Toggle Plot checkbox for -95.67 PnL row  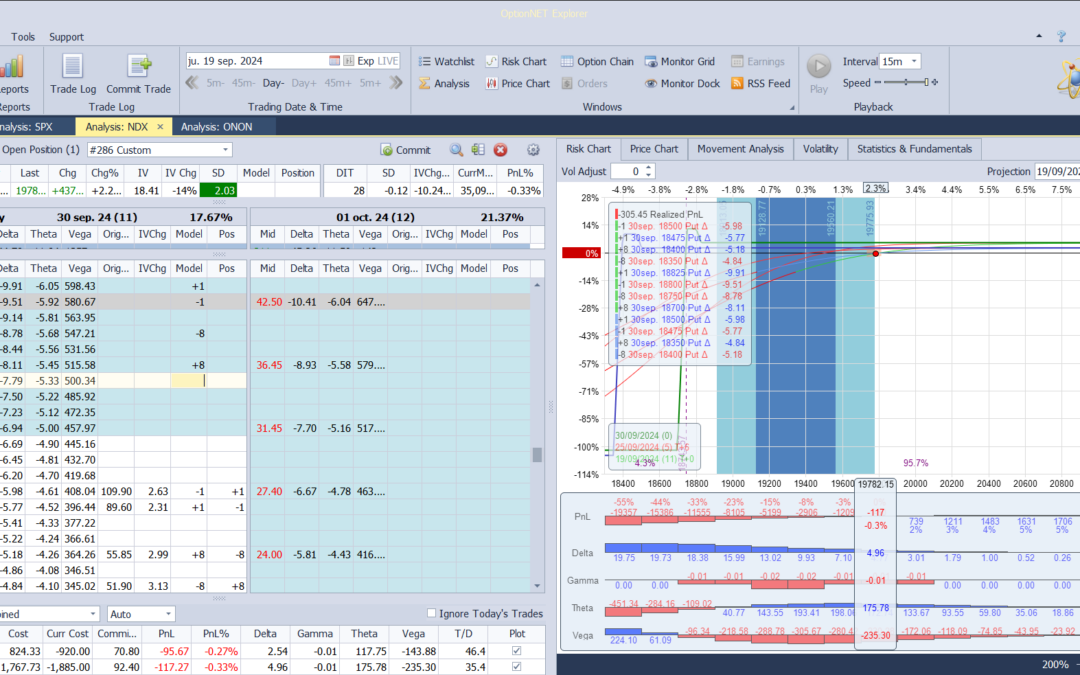tap(517, 651)
